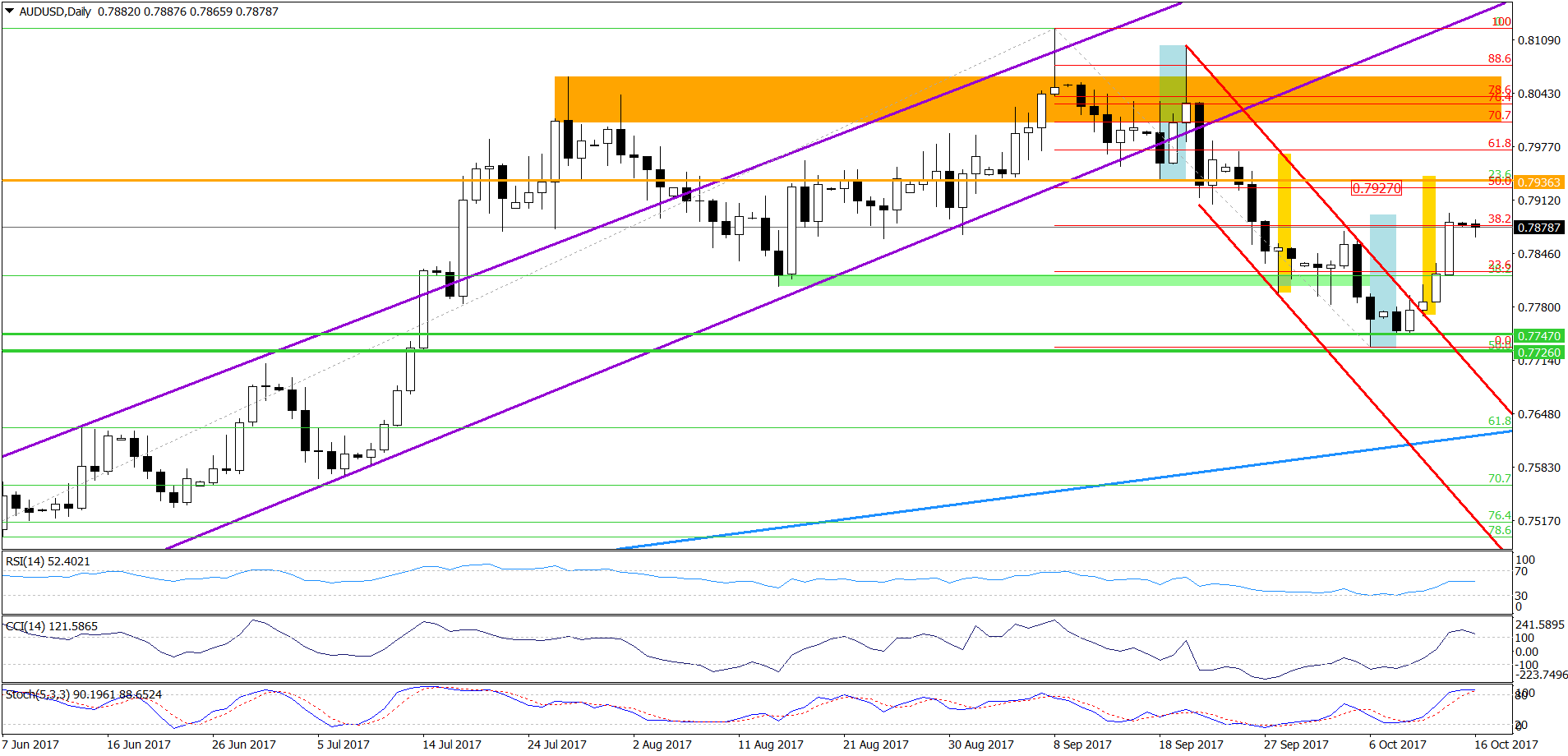The width and height of the screenshot is (1568, 756).
Task: Click the 26 Jun 2017 date label
Action: (244, 744)
